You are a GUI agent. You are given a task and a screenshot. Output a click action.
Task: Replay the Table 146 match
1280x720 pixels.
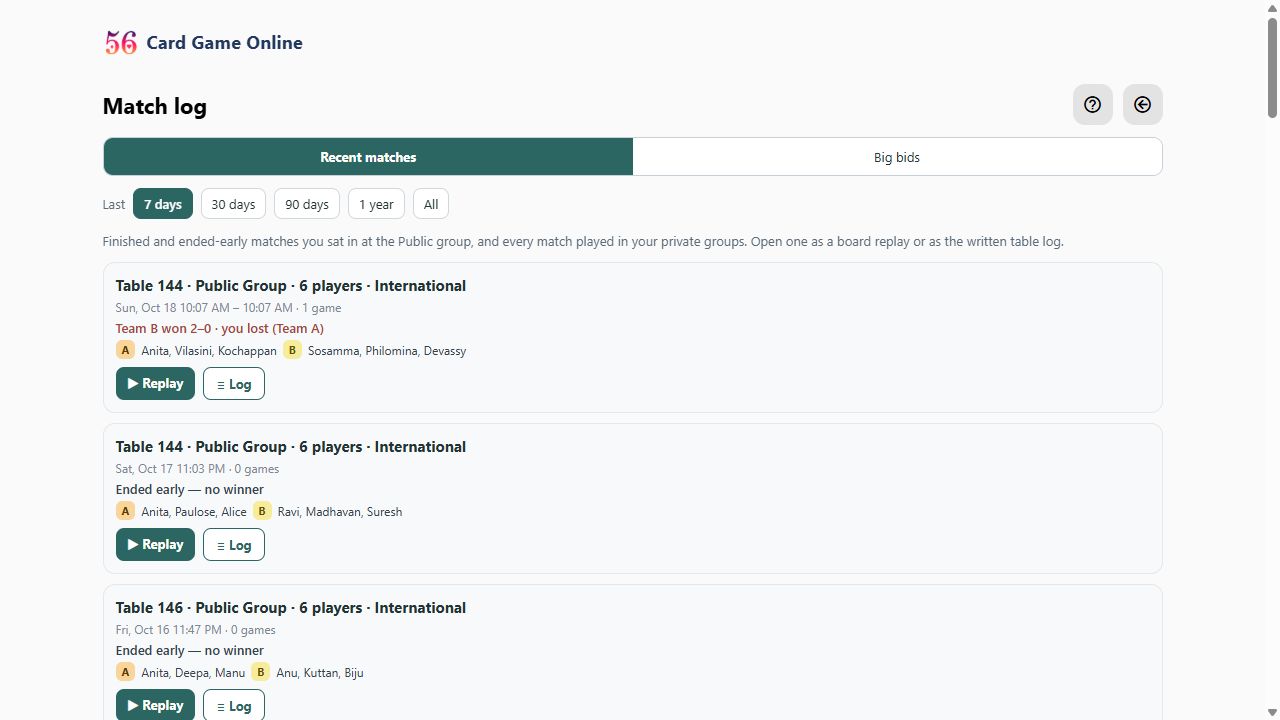[155, 705]
